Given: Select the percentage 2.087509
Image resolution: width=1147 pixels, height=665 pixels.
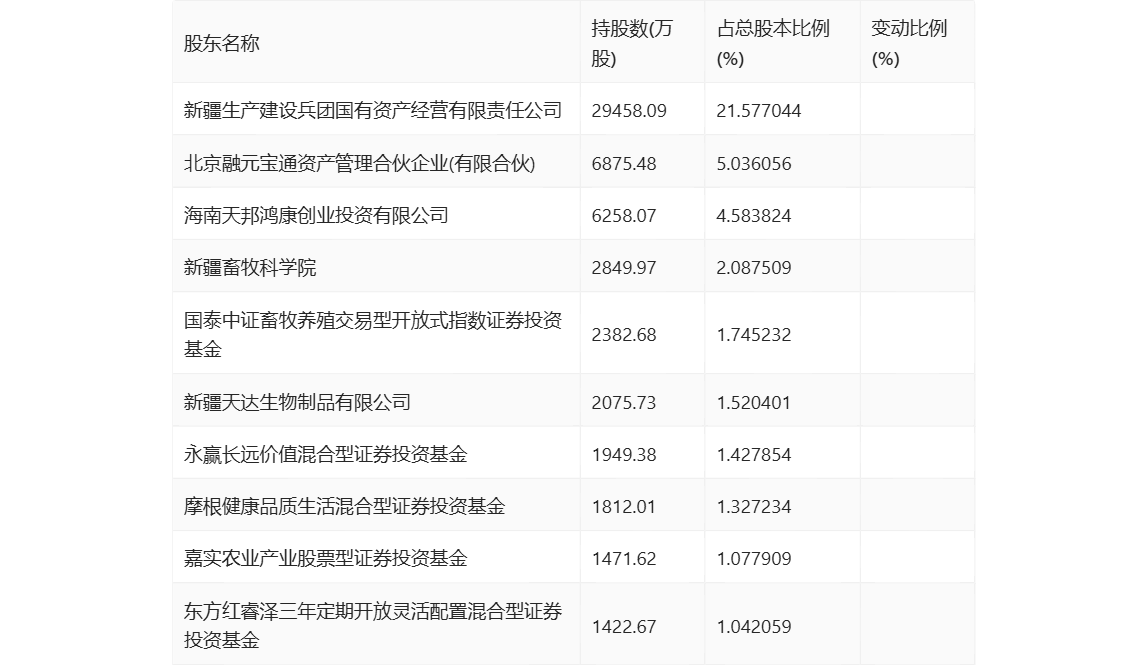Looking at the screenshot, I should coord(753,268).
